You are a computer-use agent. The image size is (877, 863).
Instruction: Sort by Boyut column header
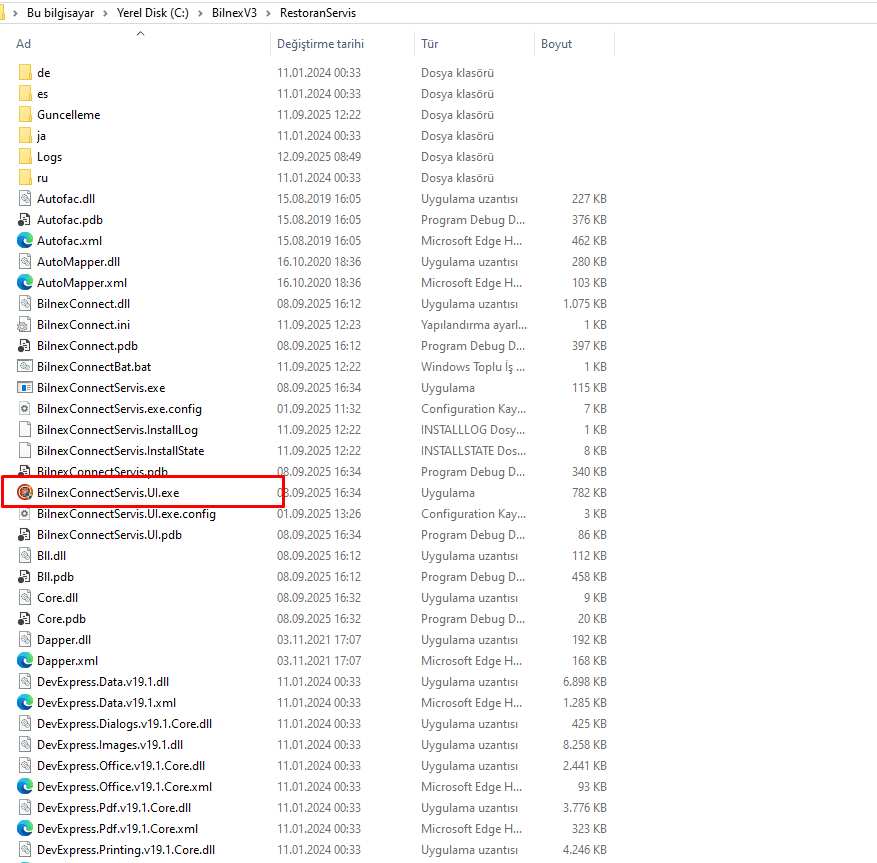pos(556,44)
